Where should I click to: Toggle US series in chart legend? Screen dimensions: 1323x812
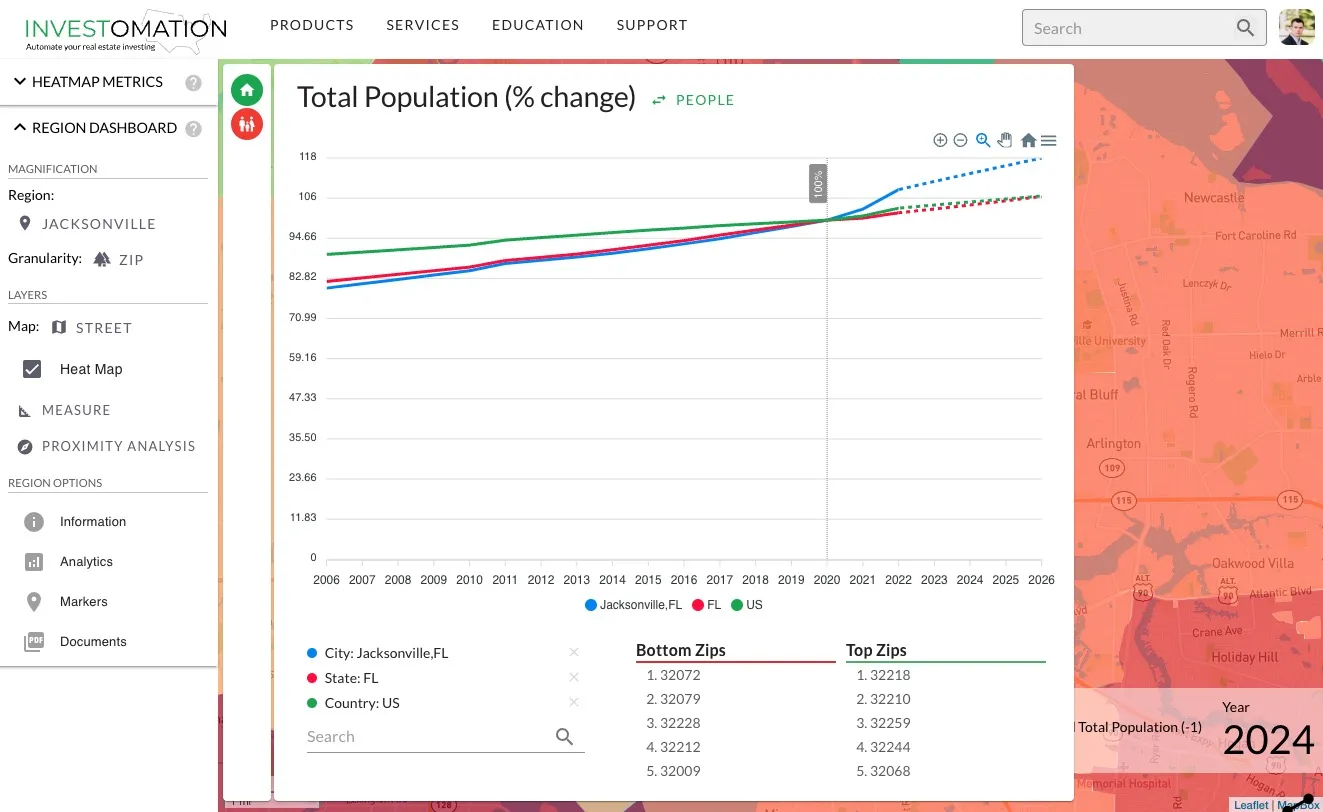(x=747, y=605)
